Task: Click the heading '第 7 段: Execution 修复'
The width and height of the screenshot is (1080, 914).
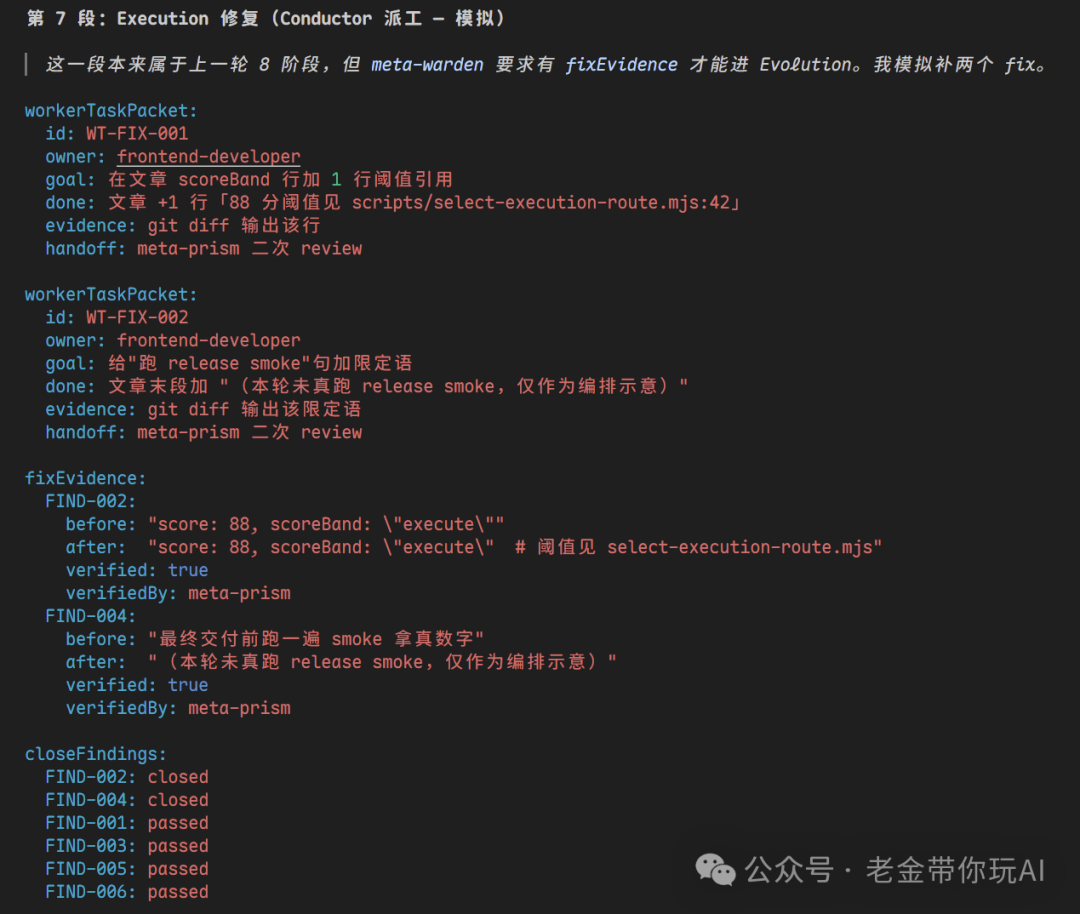Action: pos(143,19)
